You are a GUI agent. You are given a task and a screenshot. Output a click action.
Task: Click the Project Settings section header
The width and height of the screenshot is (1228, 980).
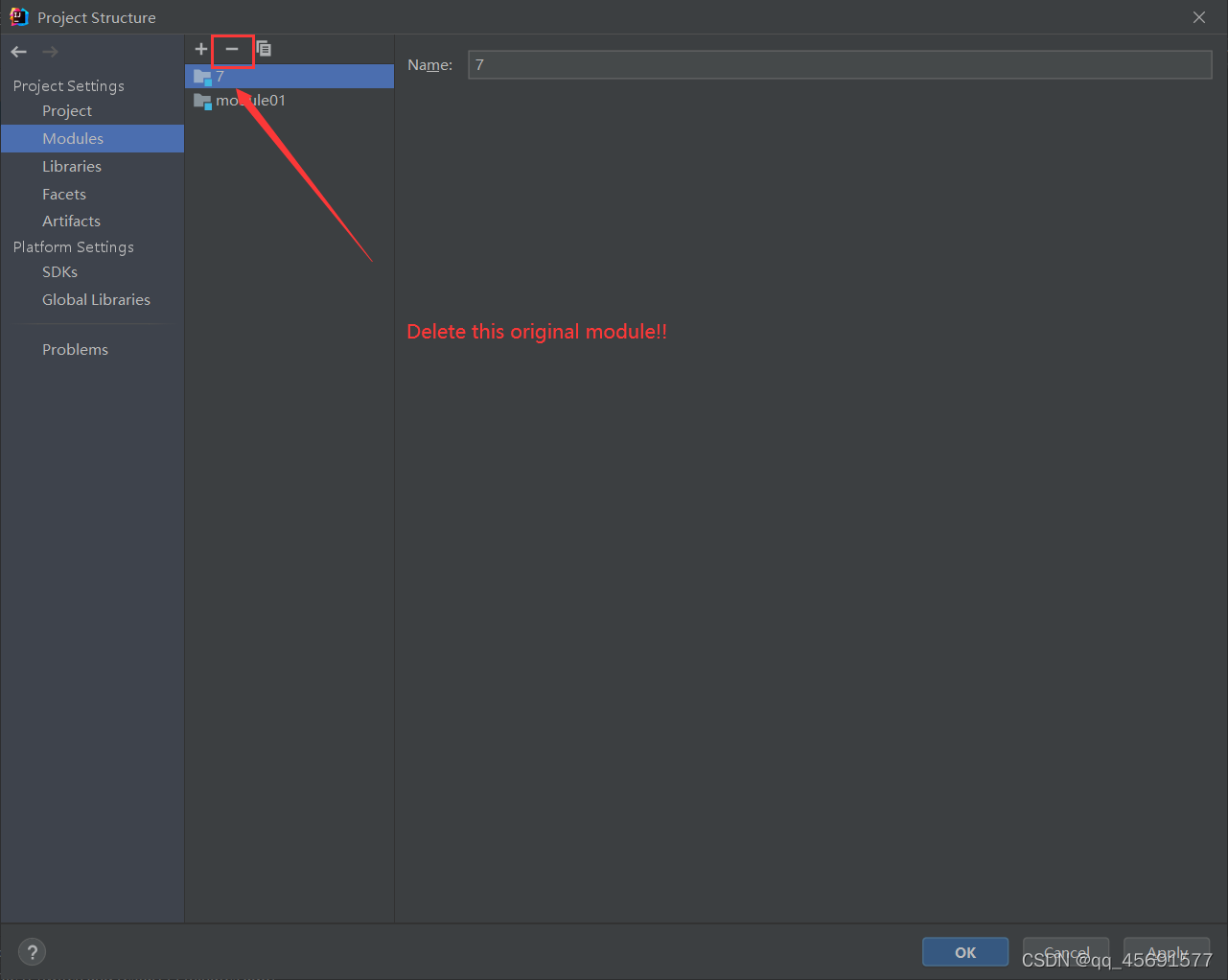pyautogui.click(x=69, y=86)
